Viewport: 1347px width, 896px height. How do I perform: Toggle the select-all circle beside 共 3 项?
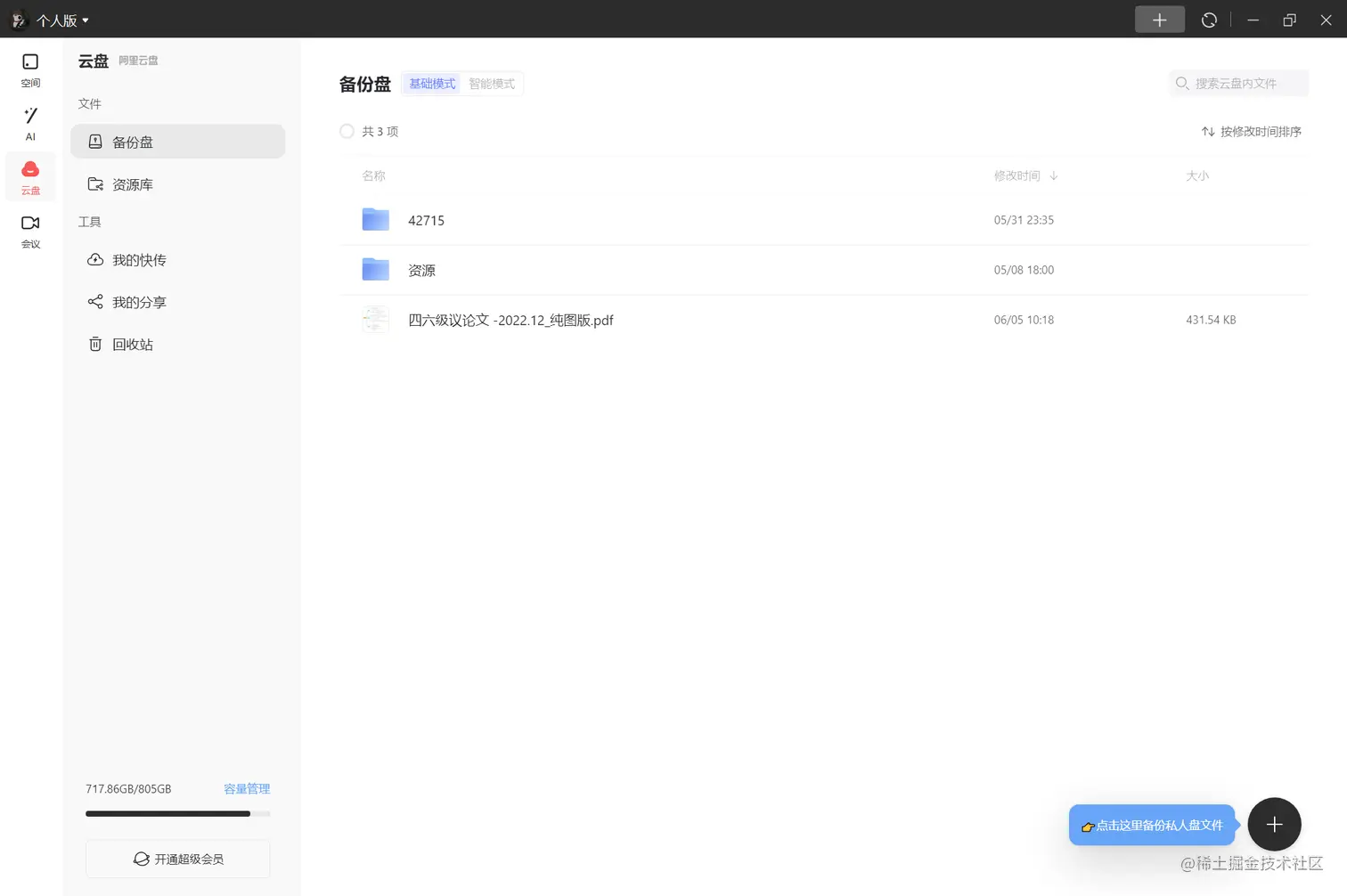tap(347, 131)
